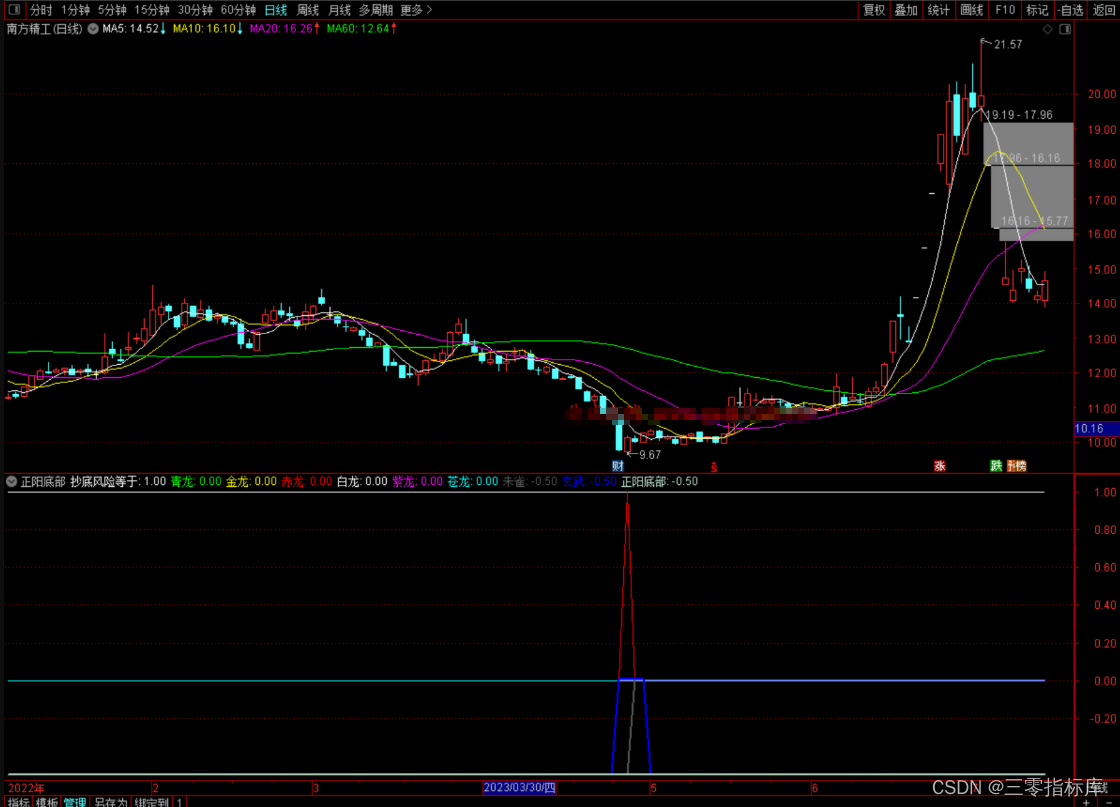Select the 日线 daily chart tab
Image resolution: width=1120 pixels, height=807 pixels.
[x=276, y=10]
